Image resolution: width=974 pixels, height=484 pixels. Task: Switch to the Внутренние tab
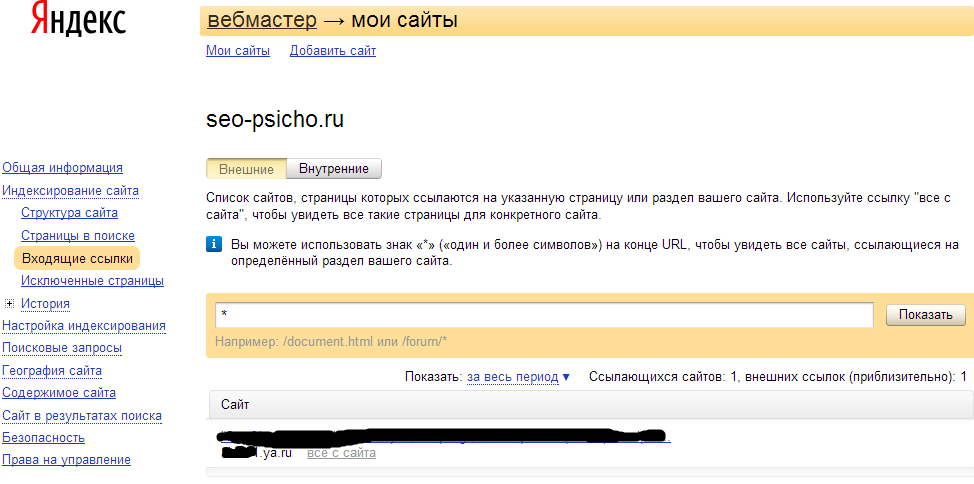(334, 169)
